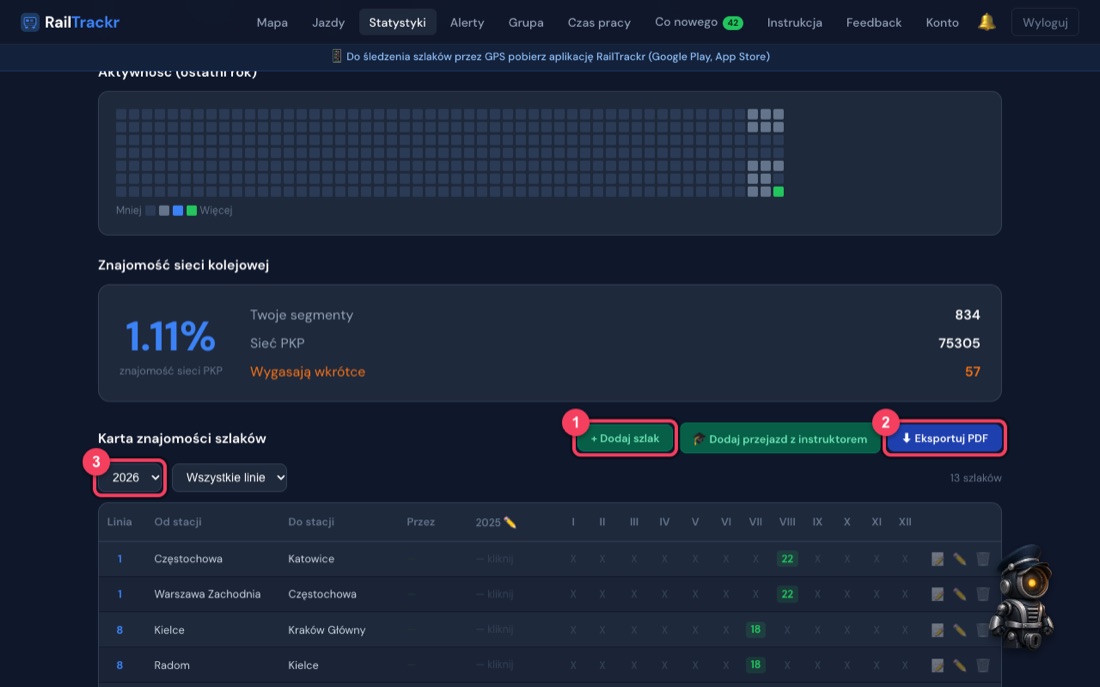The image size is (1100, 687).
Task: Open the note icon for Radom–Kielce row
Action: tap(937, 665)
